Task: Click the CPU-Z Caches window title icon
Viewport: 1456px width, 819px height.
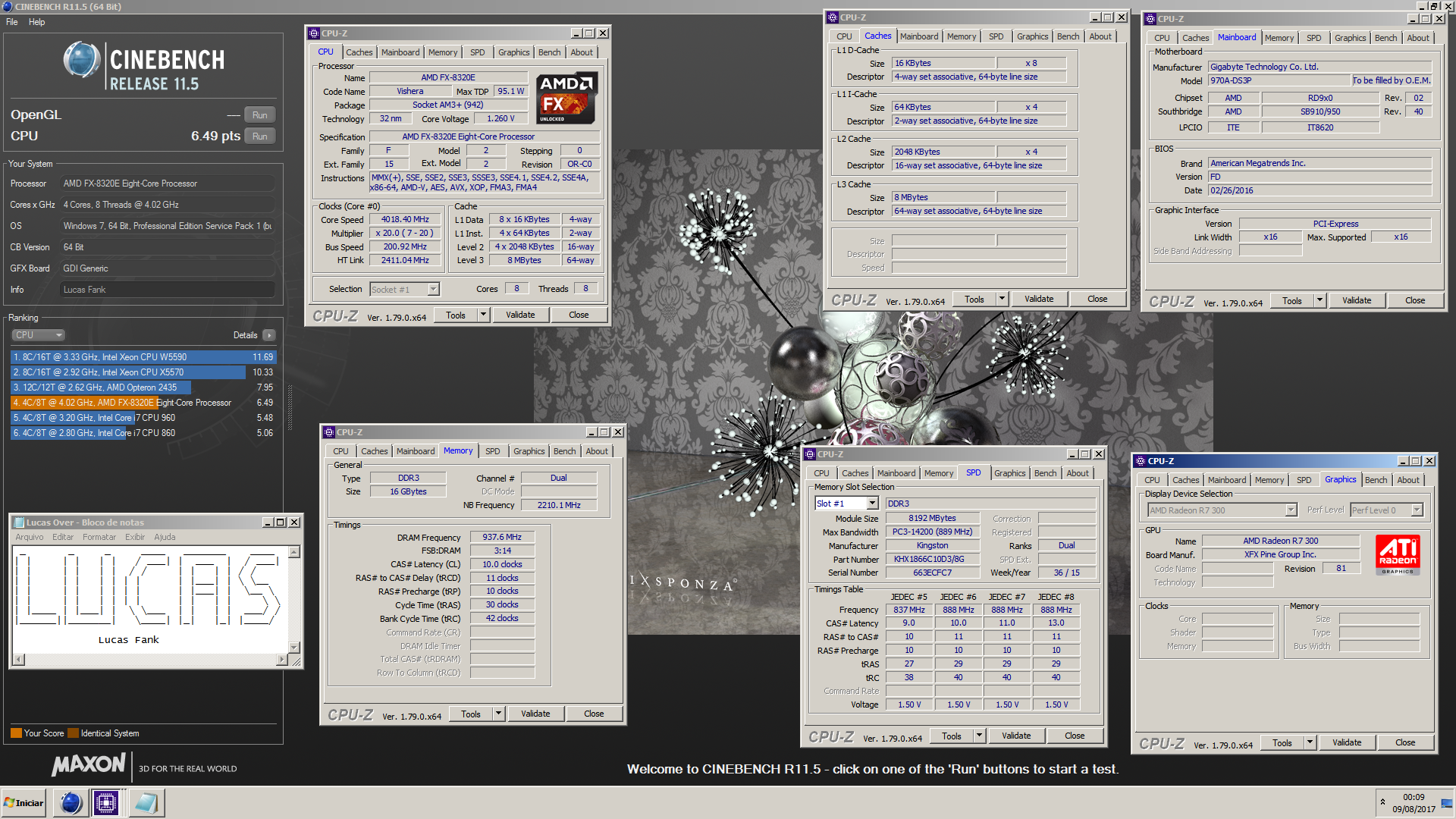Action: 833,17
